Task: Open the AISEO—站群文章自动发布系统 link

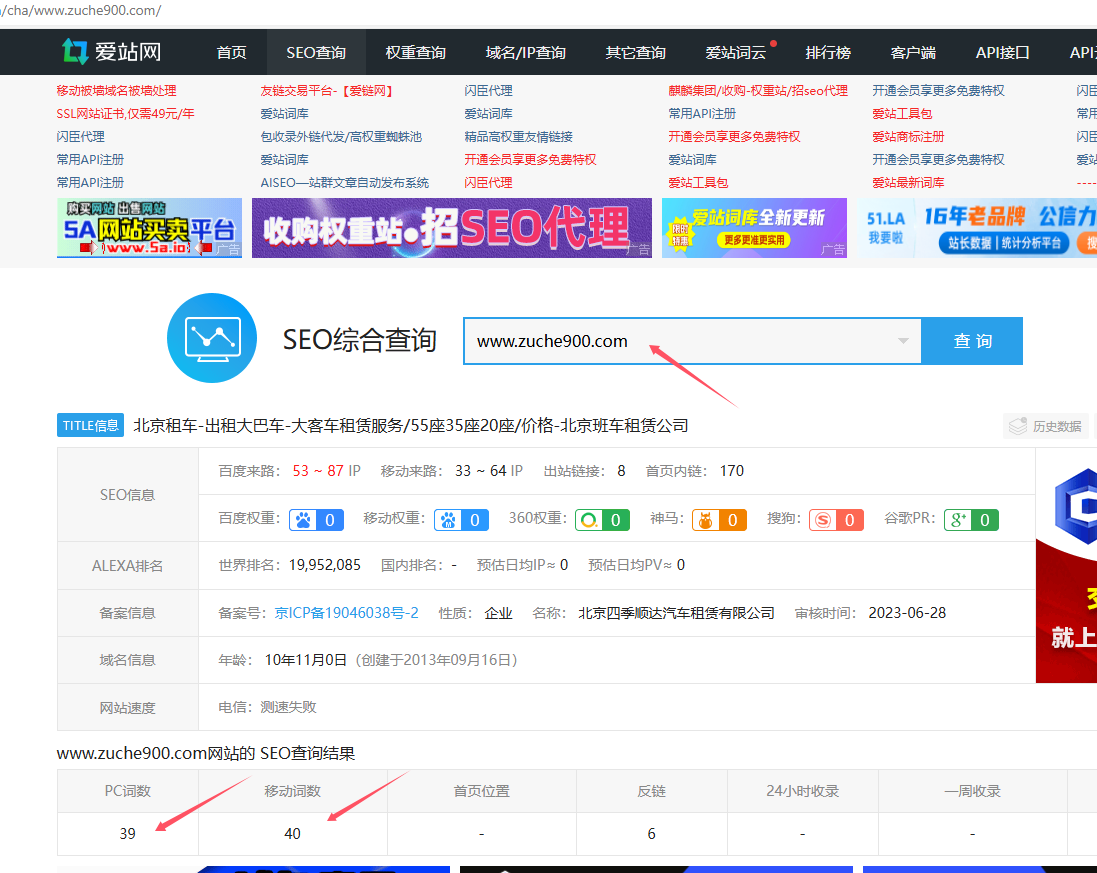Action: (344, 183)
